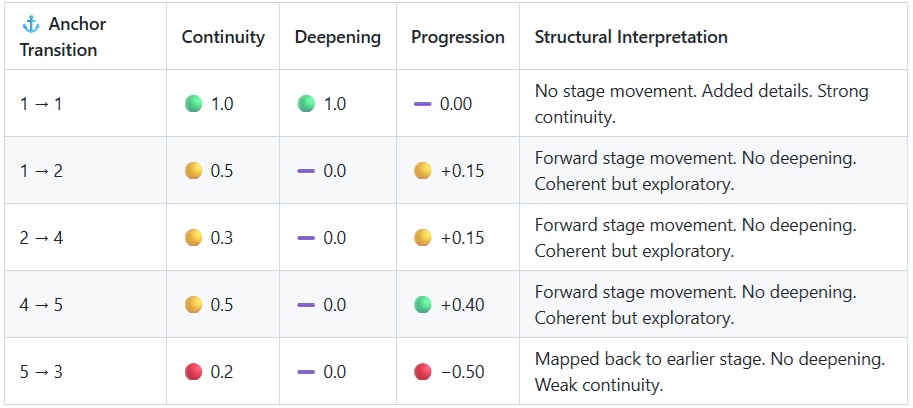
Task: Click the red circle in 5 → 3 Progression
Action: click(423, 372)
